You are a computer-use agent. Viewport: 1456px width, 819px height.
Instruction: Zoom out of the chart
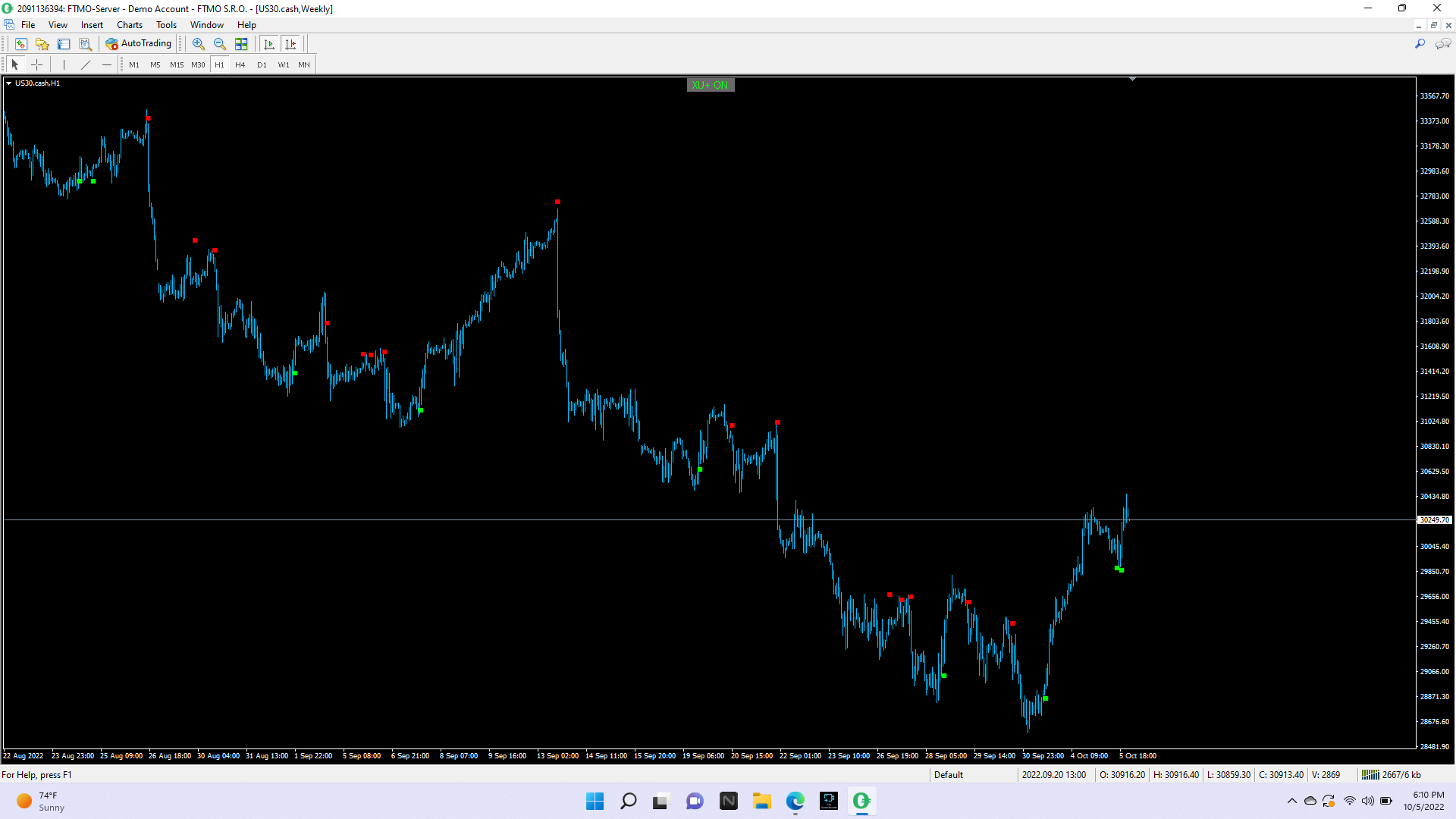point(220,44)
